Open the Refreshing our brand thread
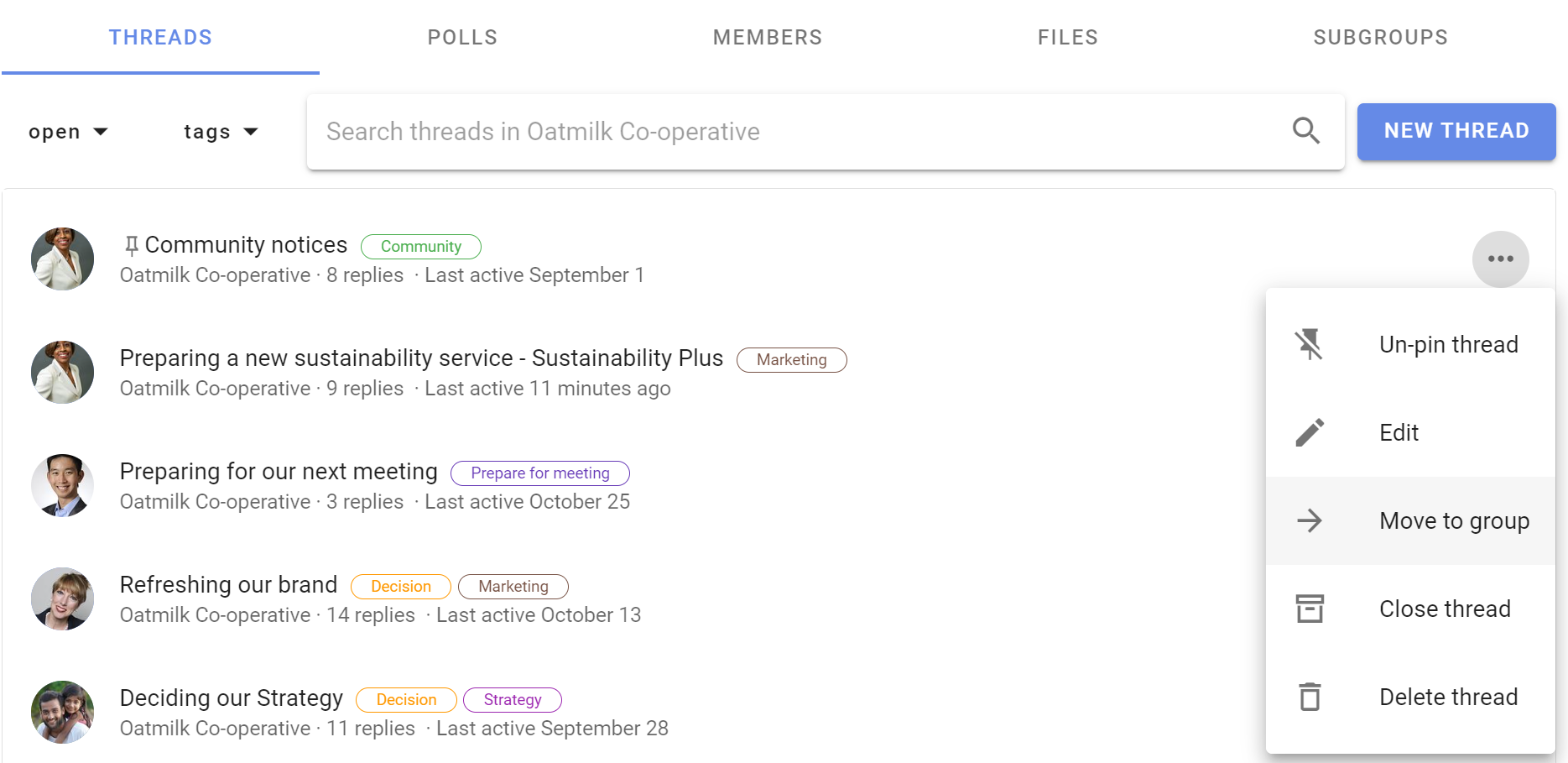This screenshot has height=763, width=1568. point(228,584)
